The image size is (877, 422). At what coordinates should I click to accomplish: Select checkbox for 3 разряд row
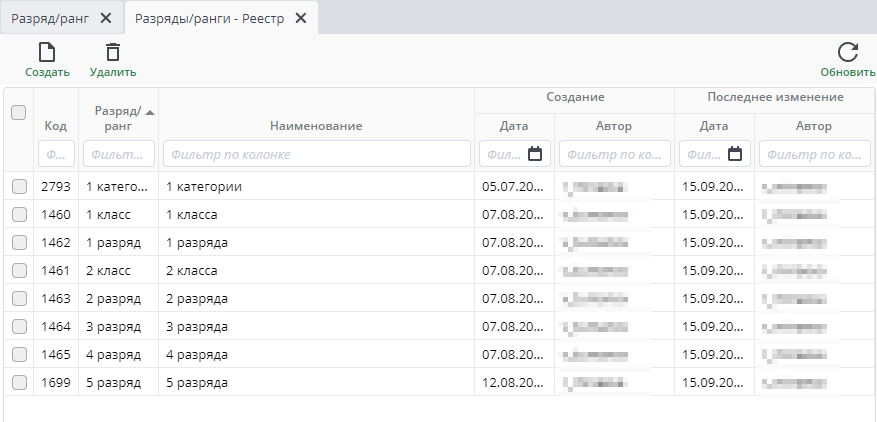coord(19,327)
